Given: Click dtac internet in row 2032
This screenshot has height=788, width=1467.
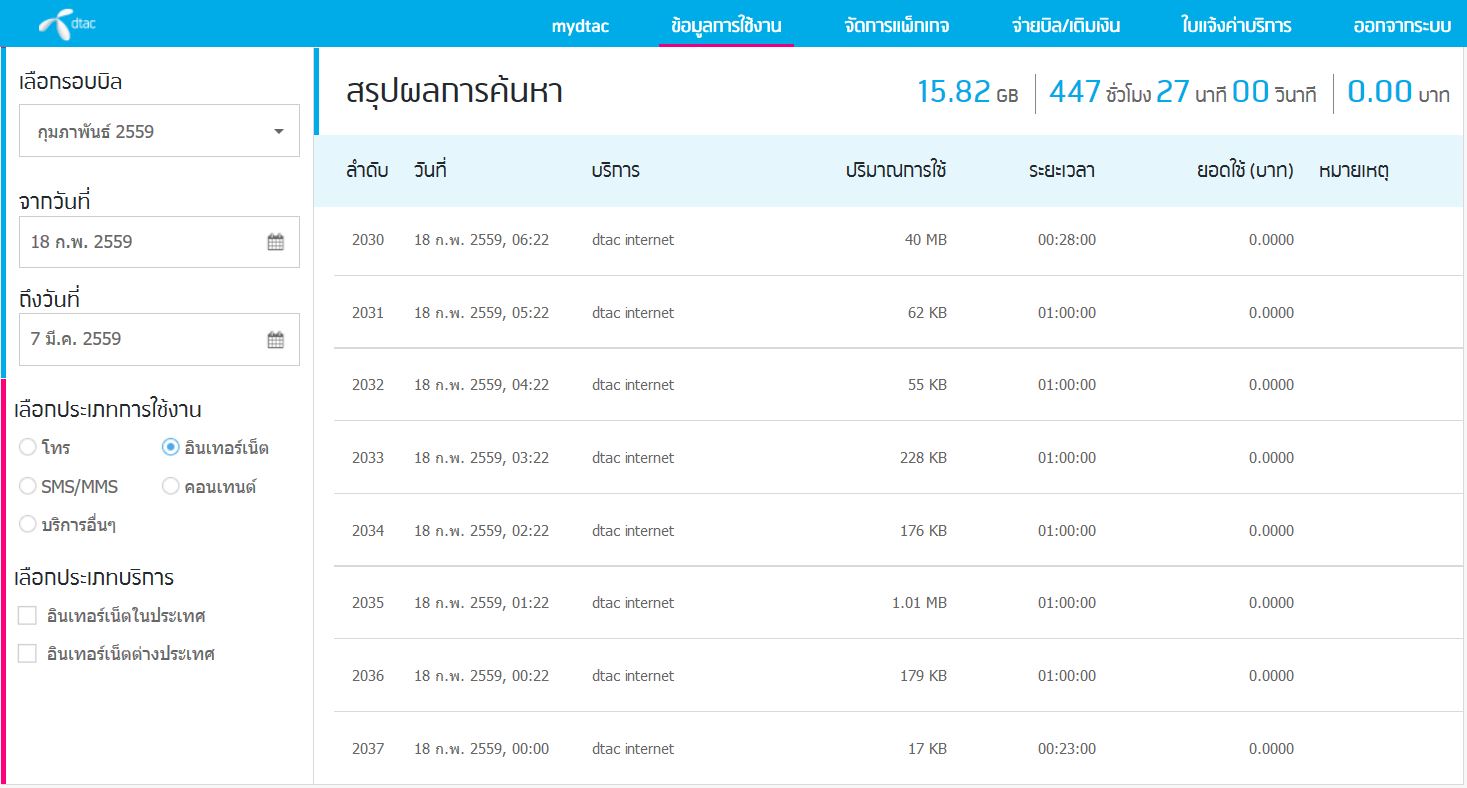Looking at the screenshot, I should pyautogui.click(x=633, y=385).
